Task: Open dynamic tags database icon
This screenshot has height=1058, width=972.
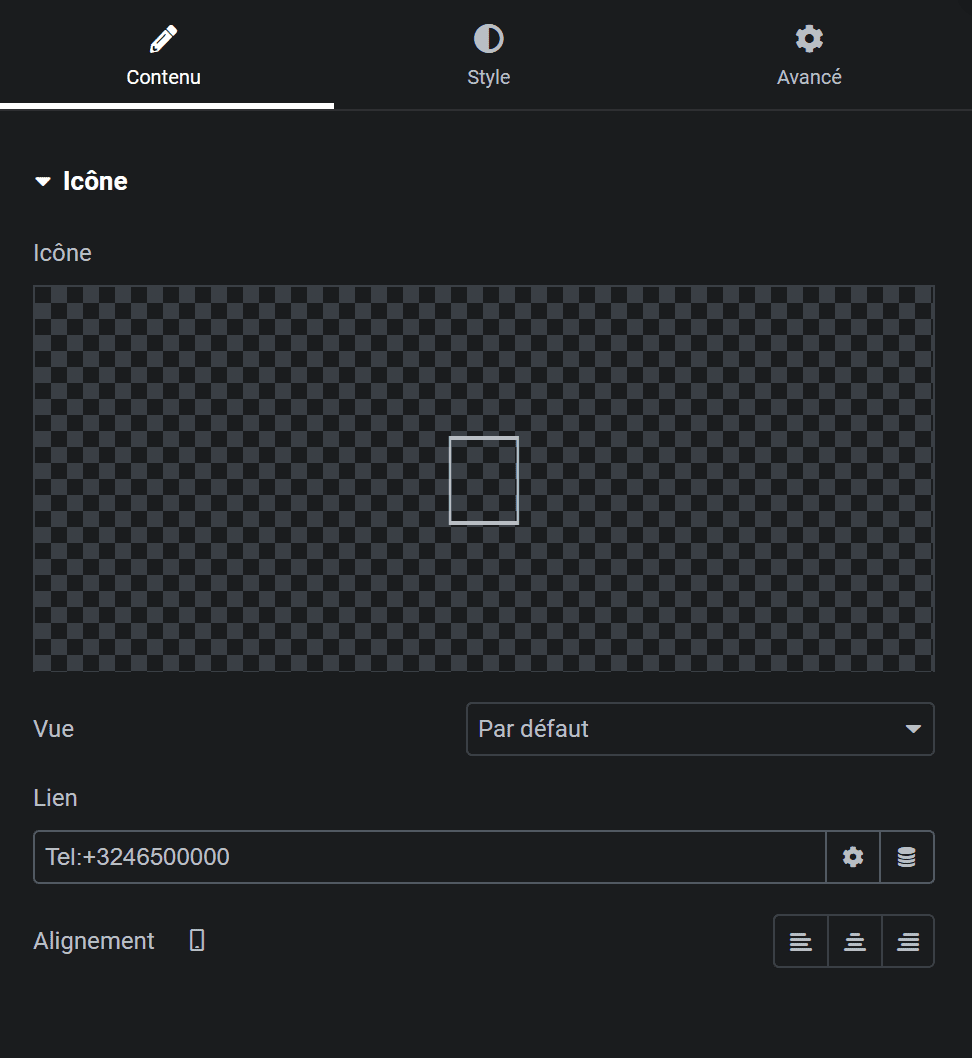Action: pyautogui.click(x=907, y=857)
